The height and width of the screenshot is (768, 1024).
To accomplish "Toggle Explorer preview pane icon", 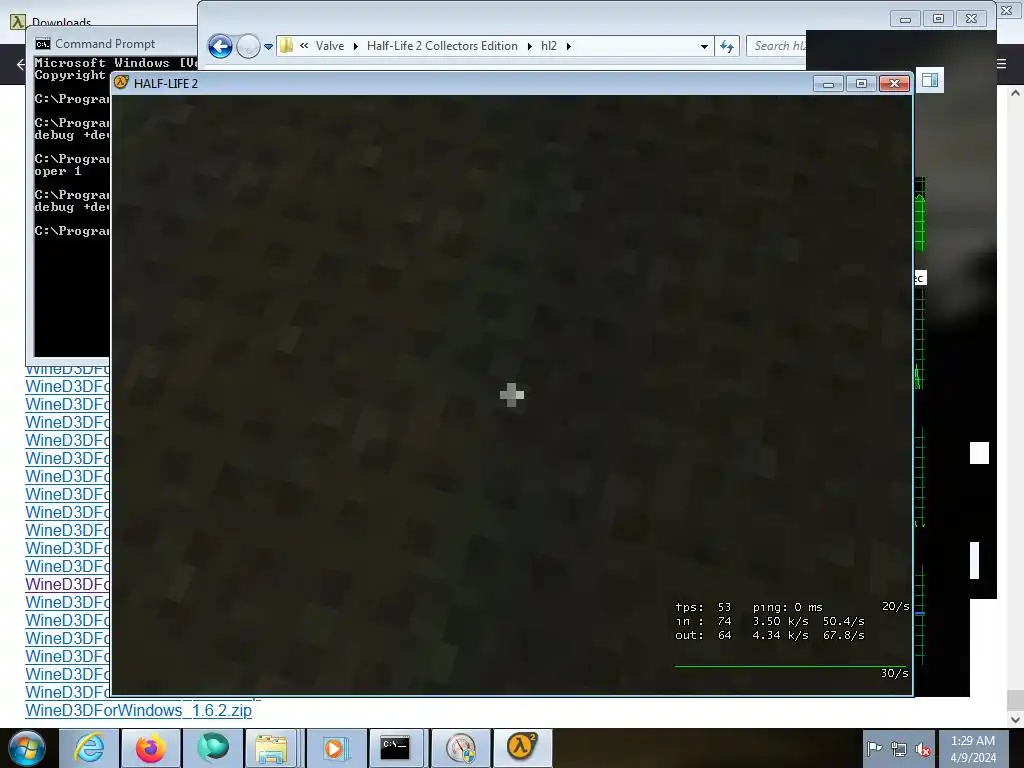I will tap(930, 80).
